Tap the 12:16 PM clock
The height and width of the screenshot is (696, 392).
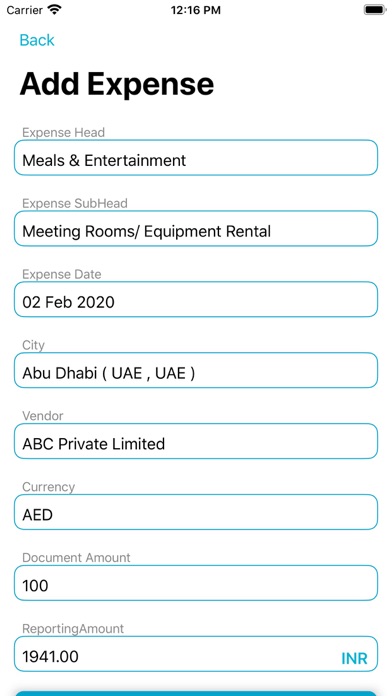tap(196, 10)
